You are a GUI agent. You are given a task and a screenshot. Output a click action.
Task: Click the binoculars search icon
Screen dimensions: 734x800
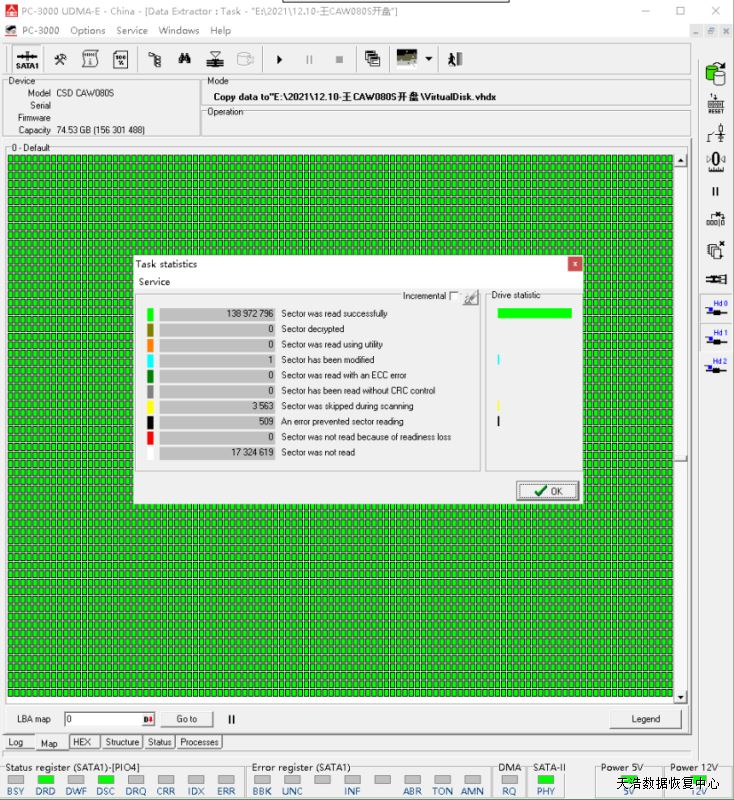(x=184, y=59)
